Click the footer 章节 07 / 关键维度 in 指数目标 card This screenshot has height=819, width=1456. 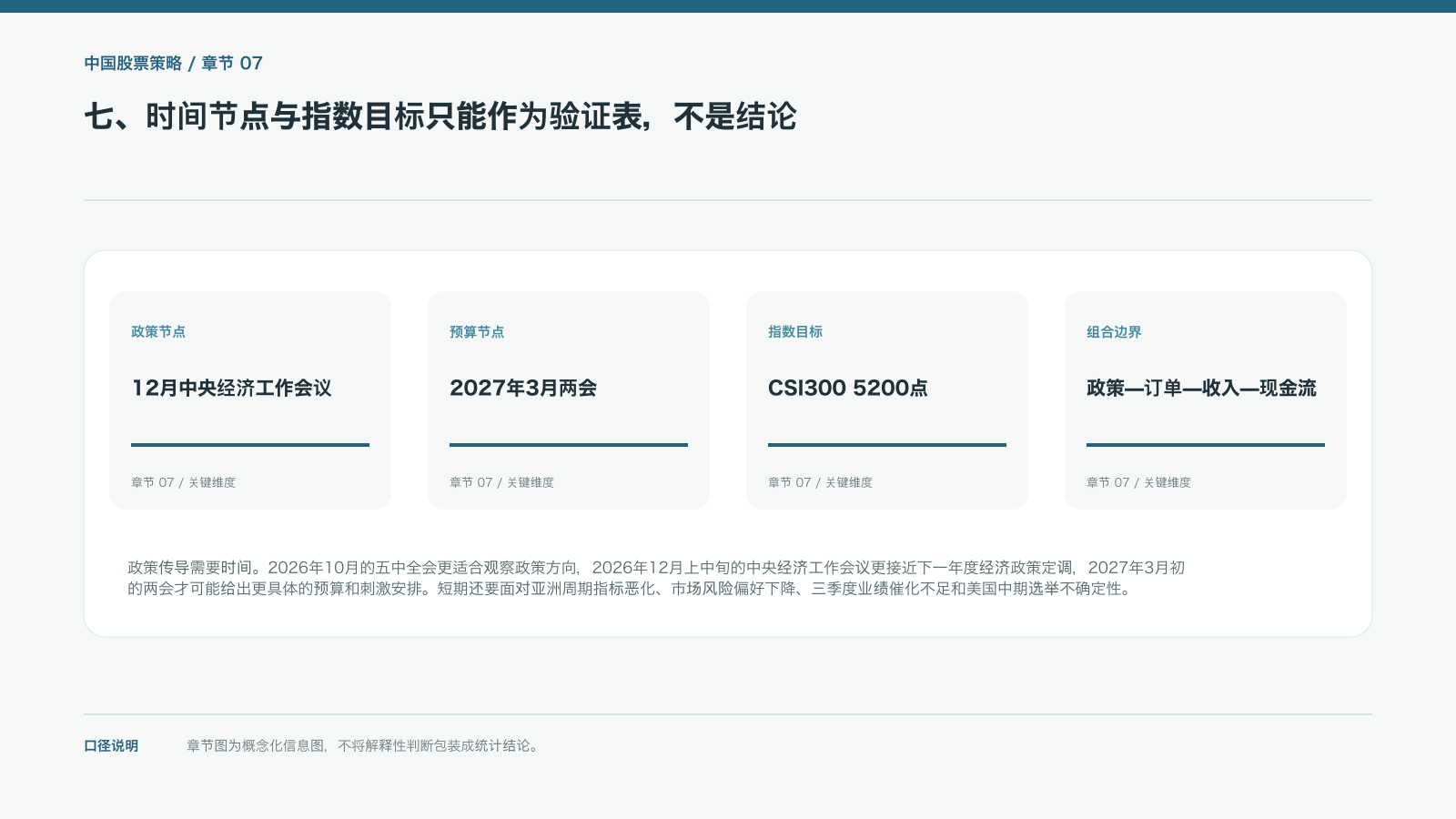pyautogui.click(x=820, y=482)
